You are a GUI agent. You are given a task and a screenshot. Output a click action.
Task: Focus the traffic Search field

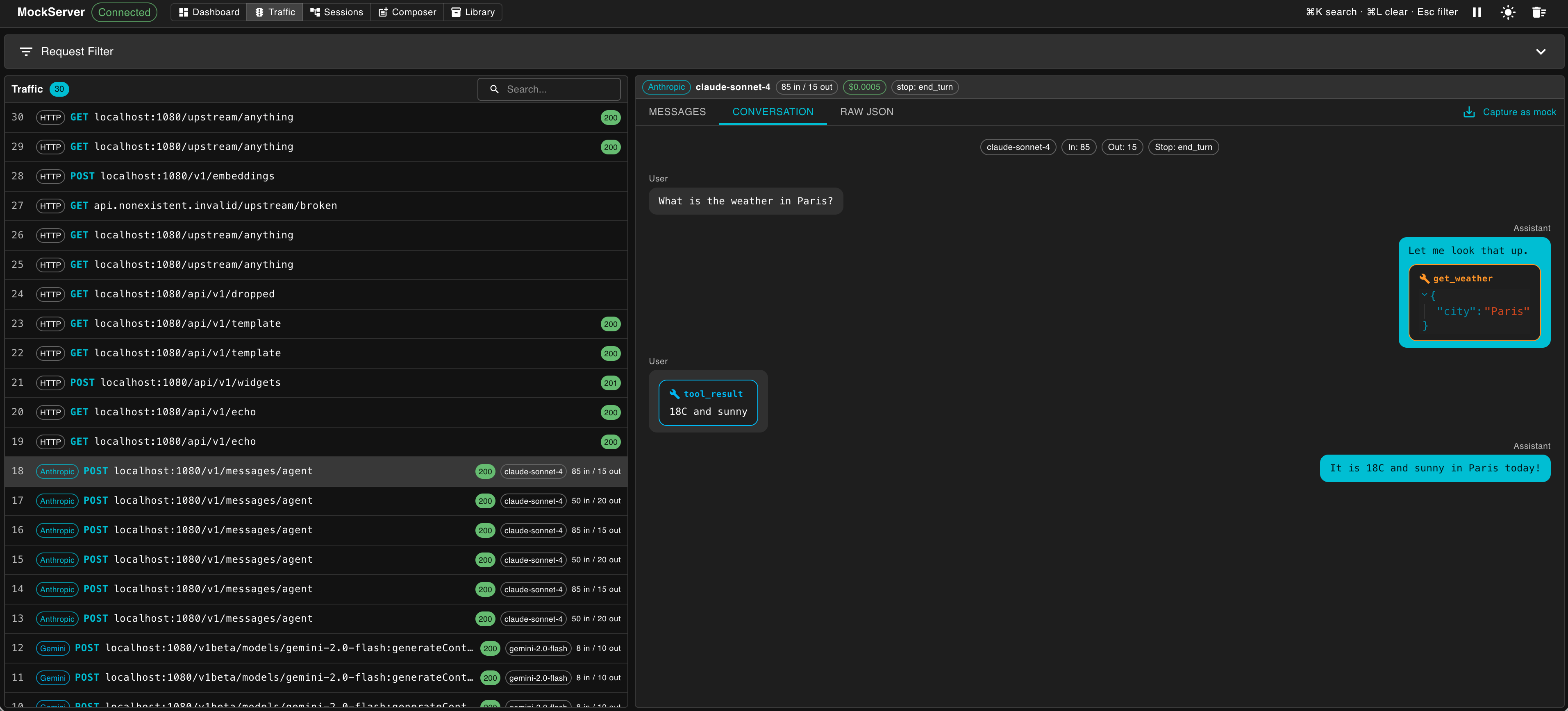(549, 89)
